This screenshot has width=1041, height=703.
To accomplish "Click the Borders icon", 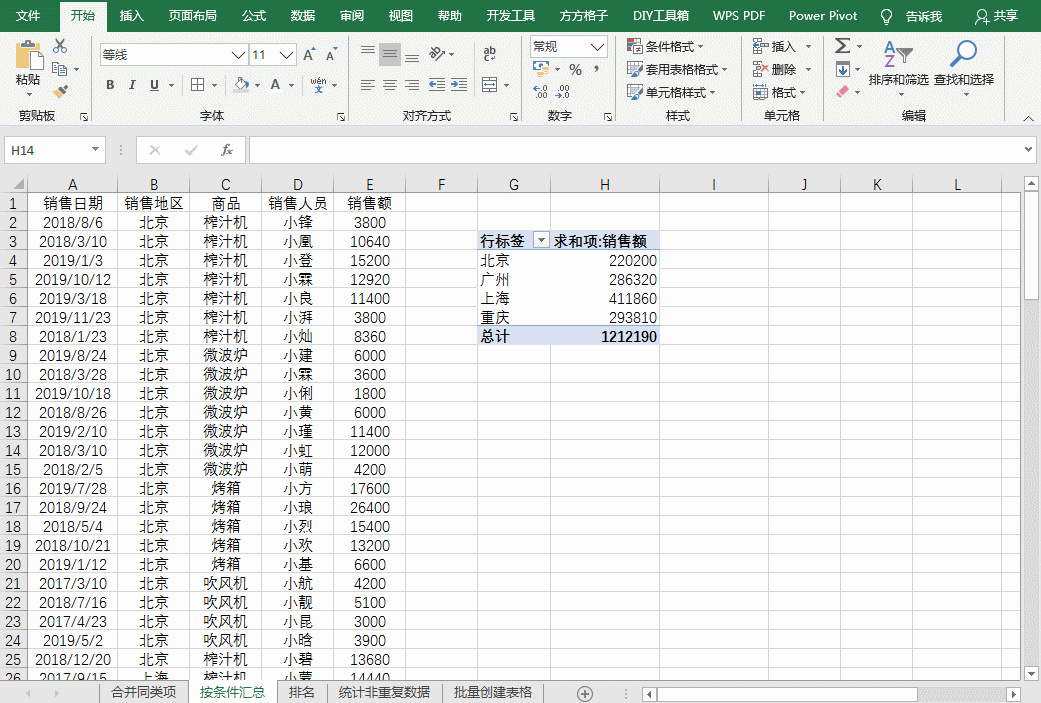I will point(197,85).
